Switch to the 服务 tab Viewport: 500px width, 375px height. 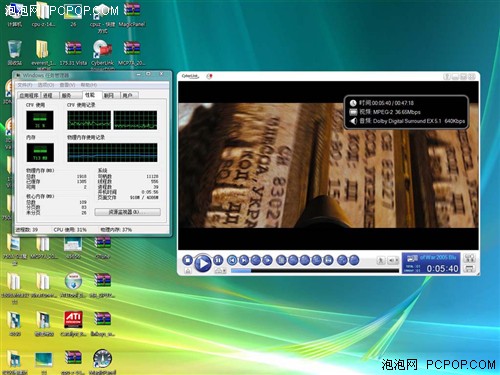70,95
